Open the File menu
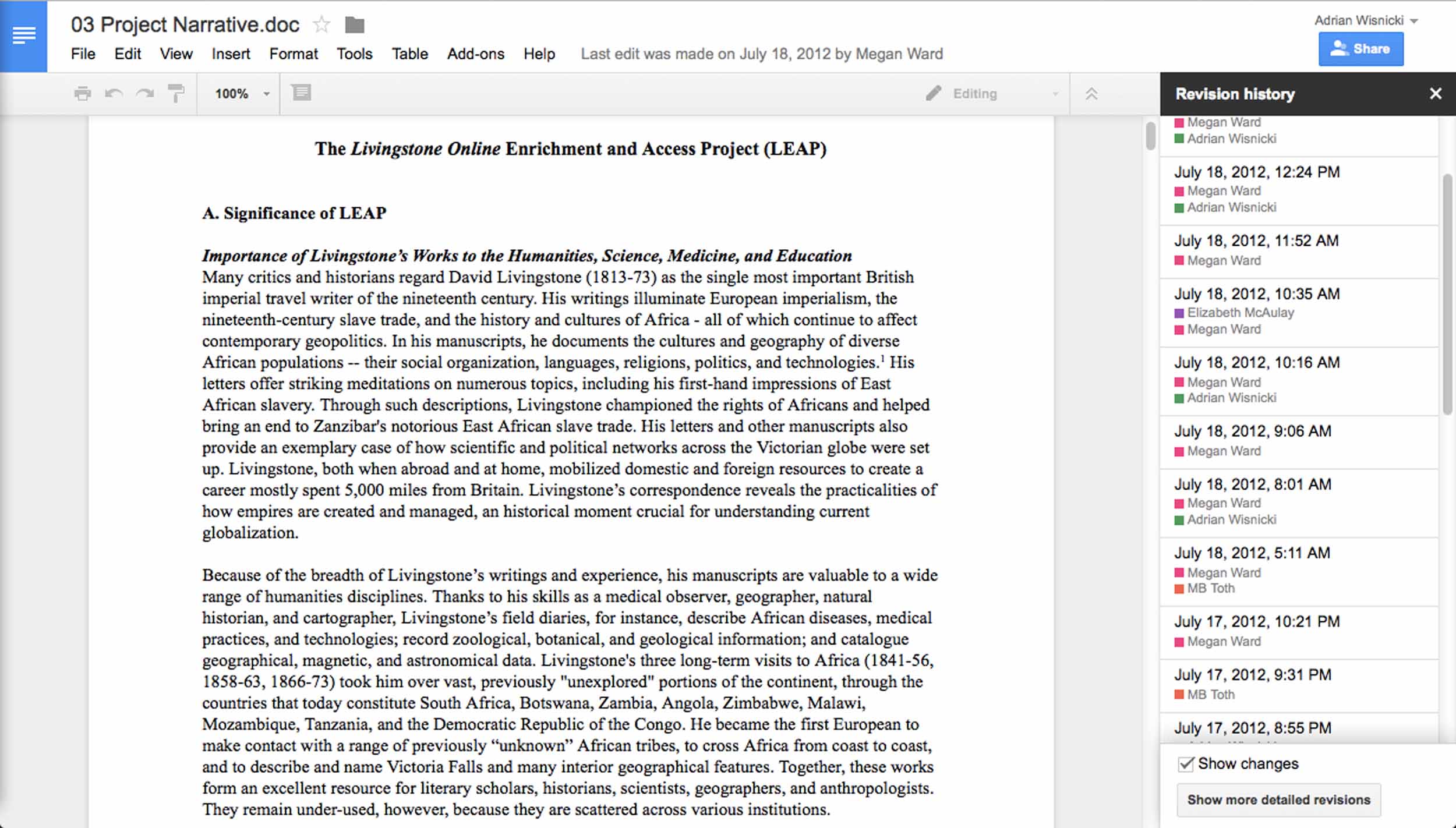Image resolution: width=1456 pixels, height=828 pixels. [83, 54]
